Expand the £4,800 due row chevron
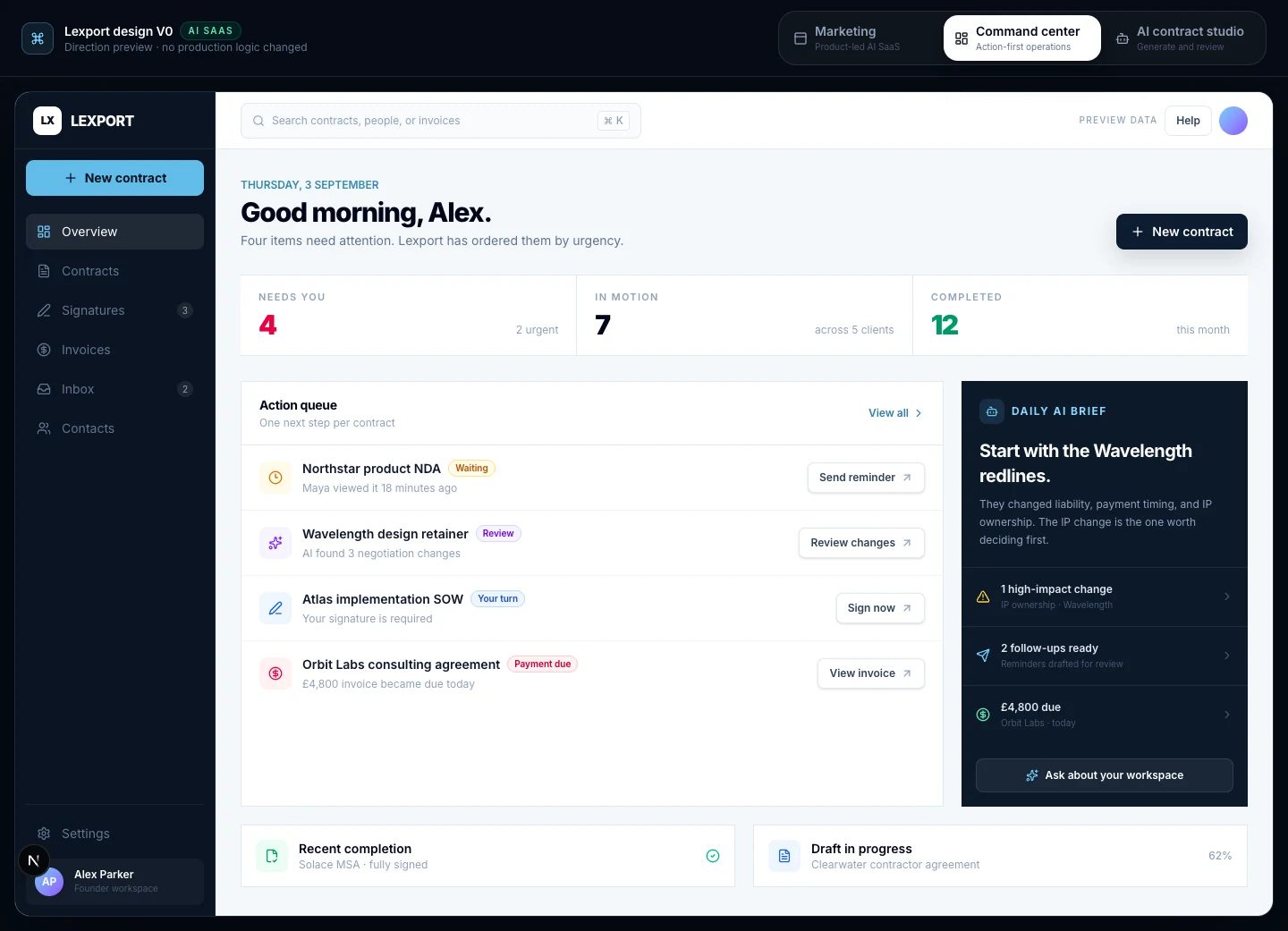 [1227, 715]
